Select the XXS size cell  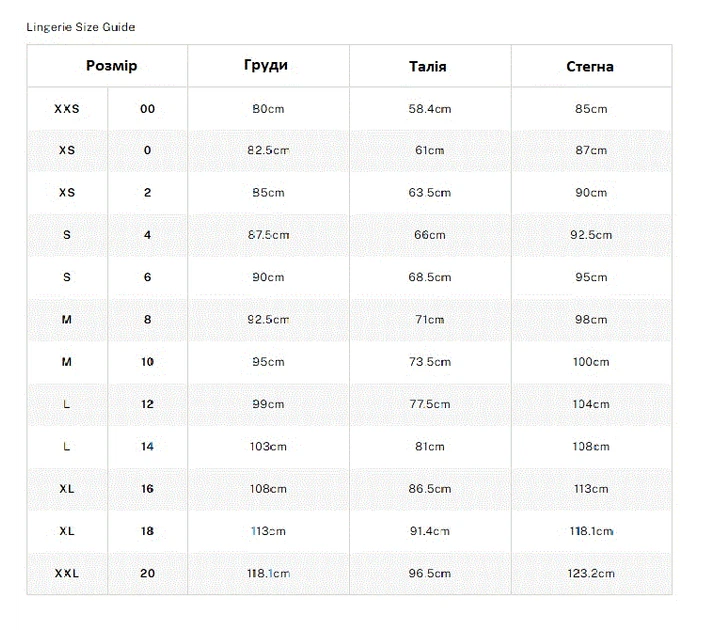[67, 109]
